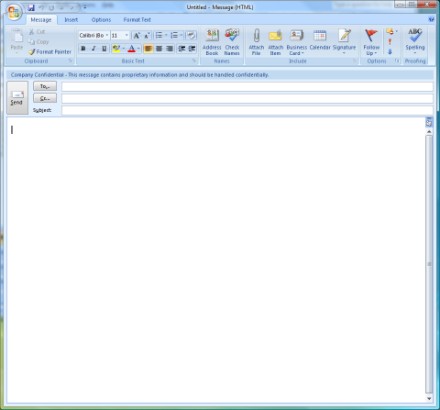Toggle italic formatting
440x410 pixels.
point(94,49)
